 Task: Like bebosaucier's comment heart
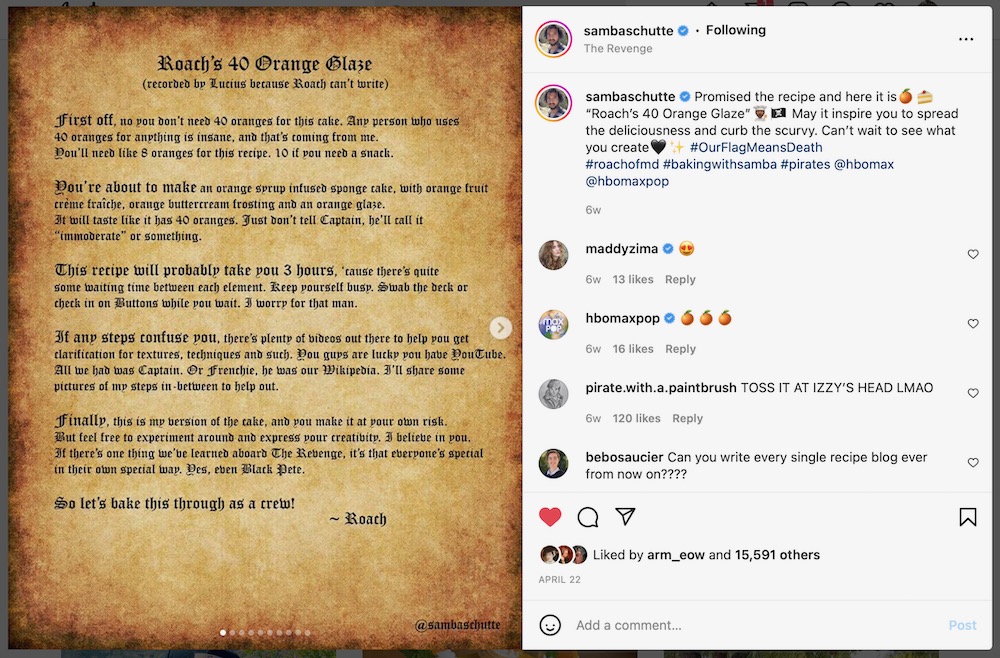click(973, 463)
